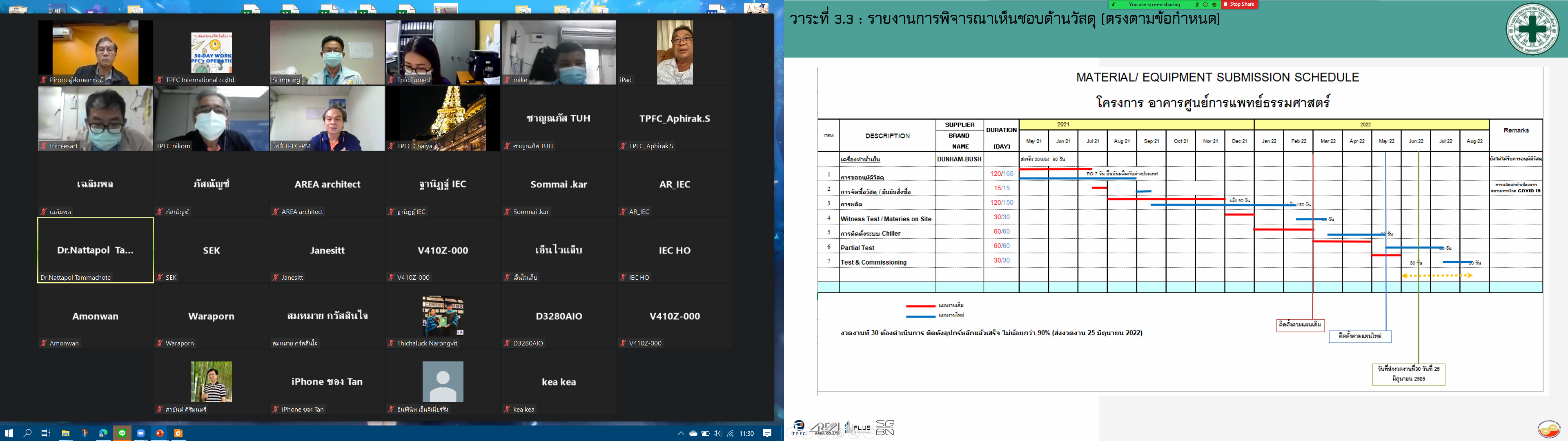The width and height of the screenshot is (1568, 441).
Task: Expand hidden system tray icons chevron
Action: 681,434
